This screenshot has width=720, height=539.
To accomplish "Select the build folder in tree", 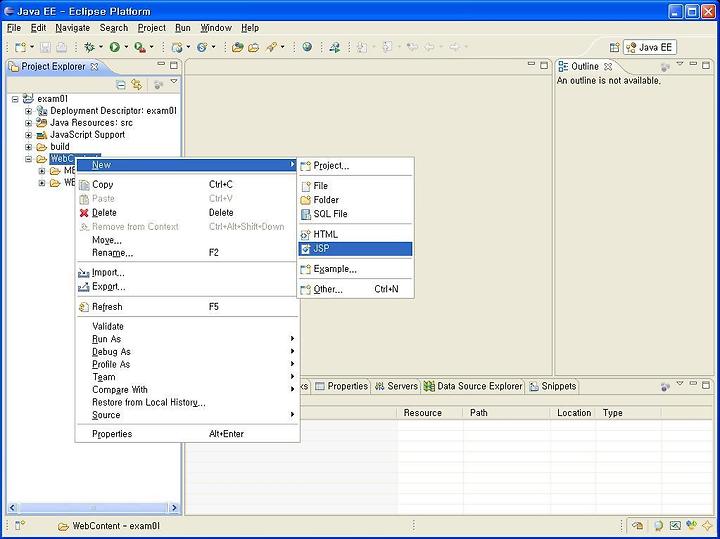I will tap(60, 147).
